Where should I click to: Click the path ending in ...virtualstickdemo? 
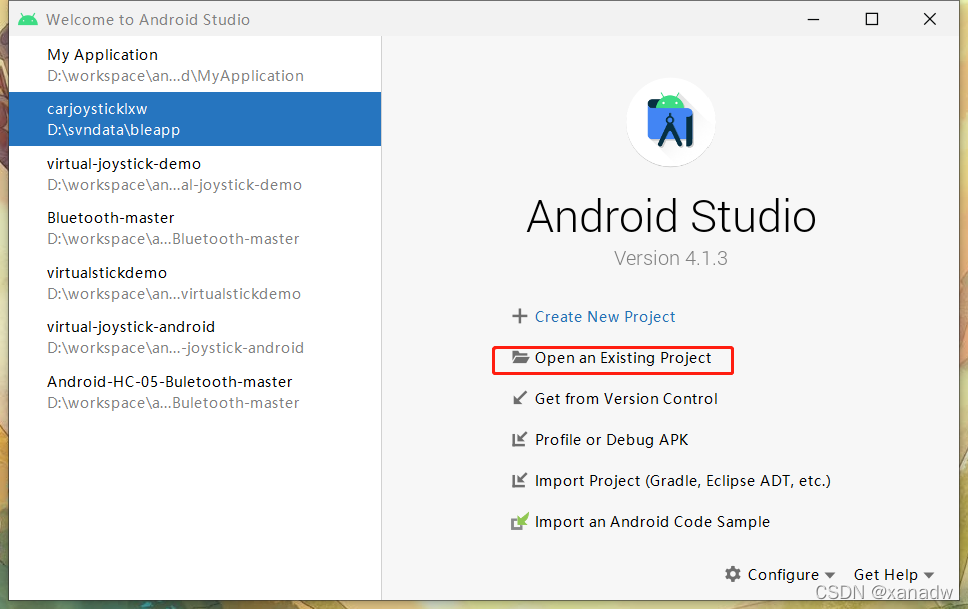point(174,294)
